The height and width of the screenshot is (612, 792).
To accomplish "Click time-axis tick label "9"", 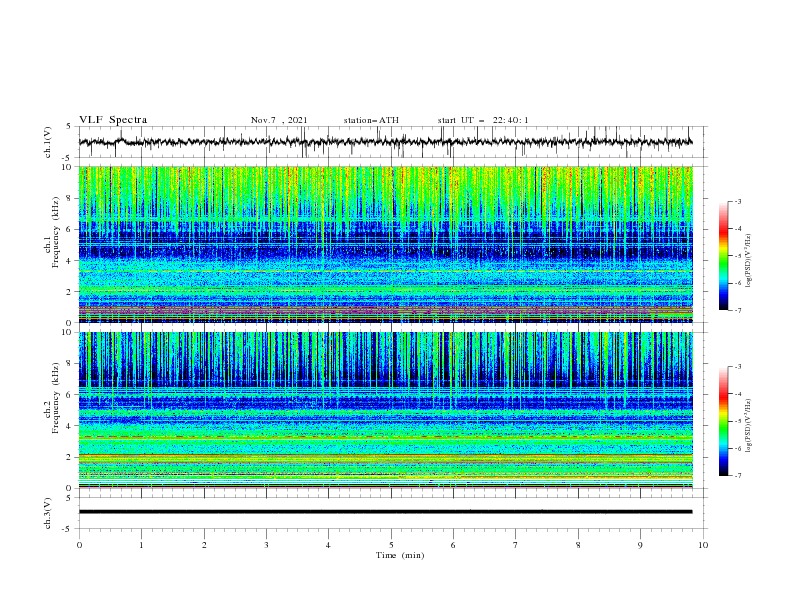I will coord(640,545).
